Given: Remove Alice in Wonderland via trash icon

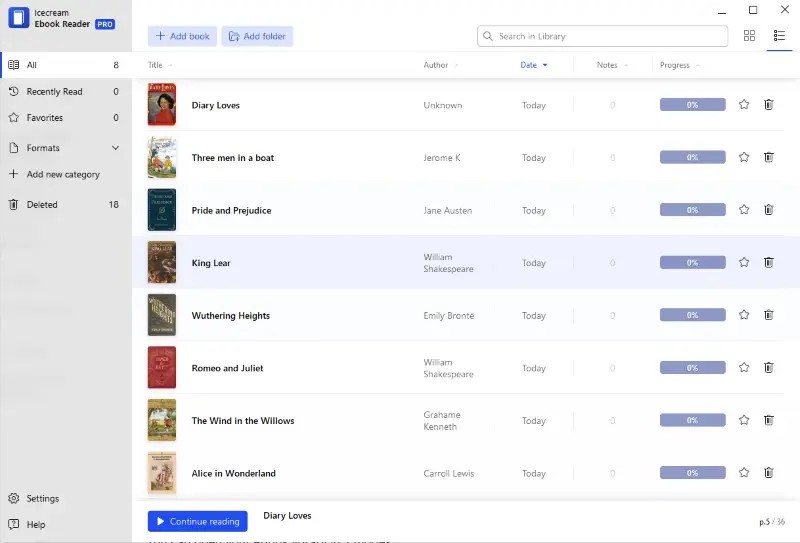Looking at the screenshot, I should tap(768, 473).
